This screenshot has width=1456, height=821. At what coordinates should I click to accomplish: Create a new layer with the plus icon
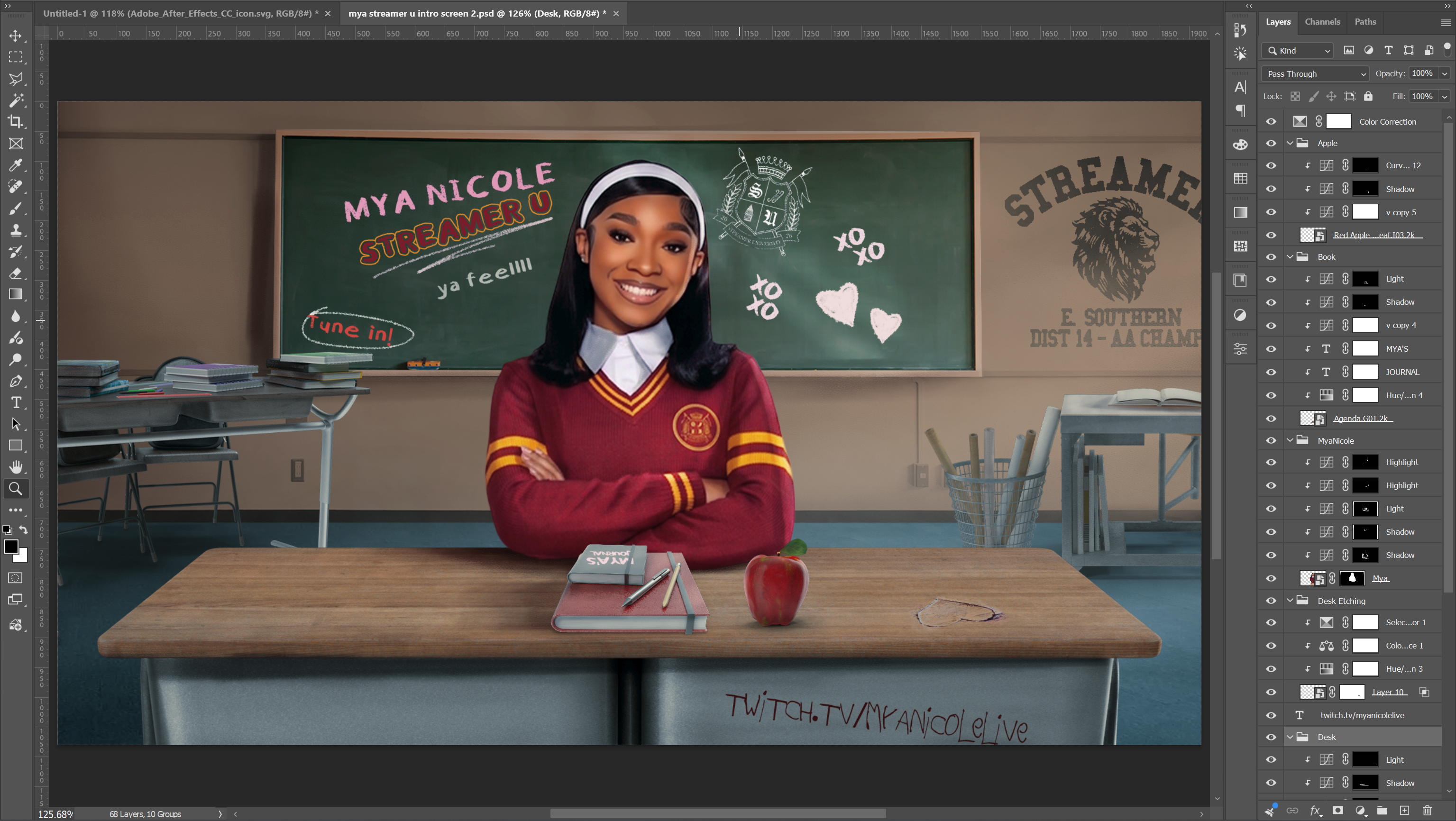pos(1404,811)
